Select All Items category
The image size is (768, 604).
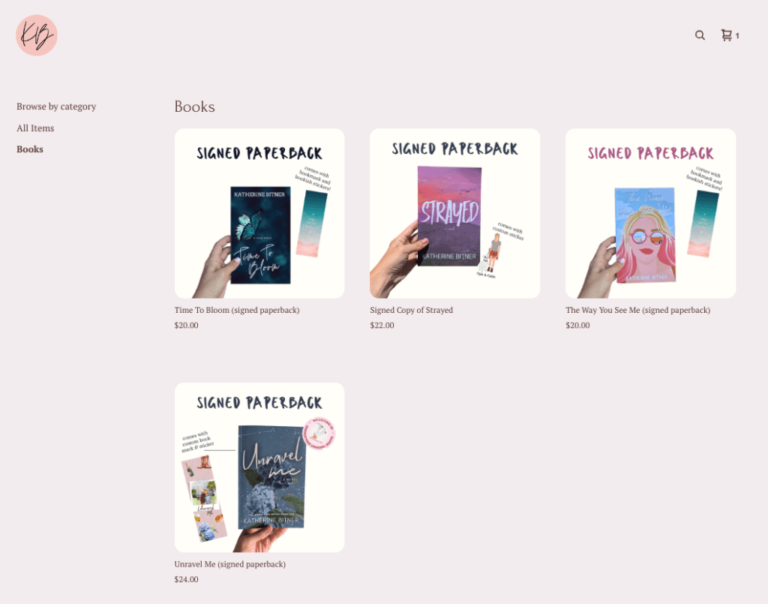click(x=35, y=128)
